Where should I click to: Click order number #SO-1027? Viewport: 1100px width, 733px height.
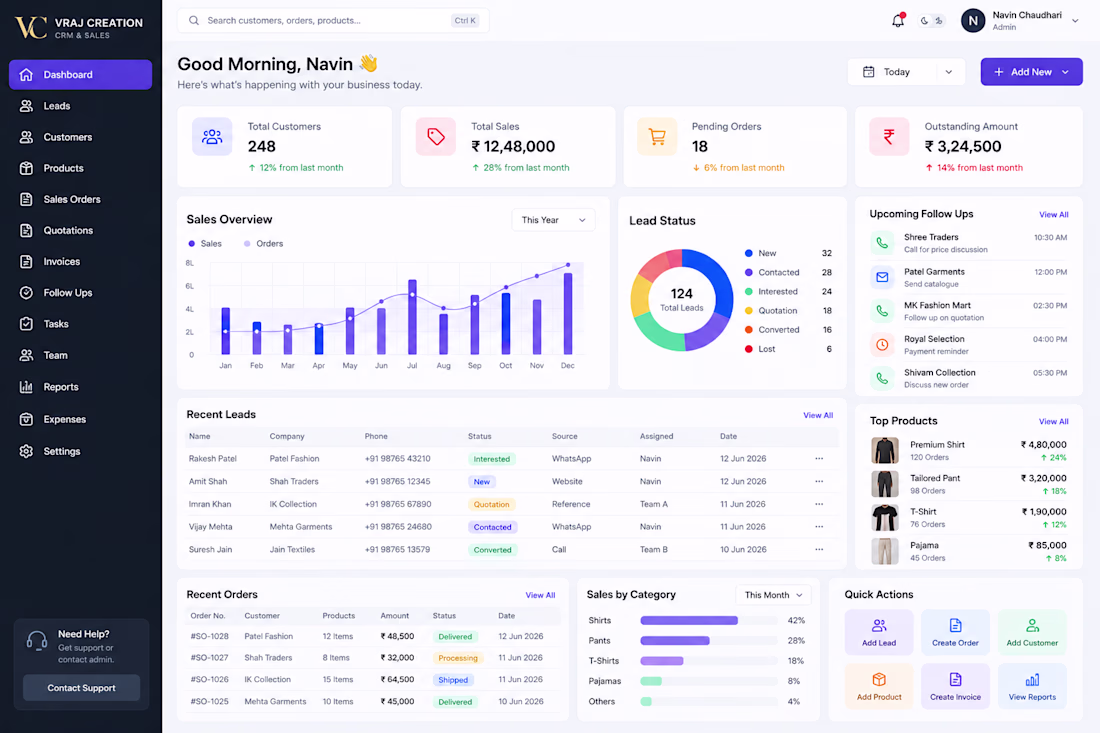209,658
